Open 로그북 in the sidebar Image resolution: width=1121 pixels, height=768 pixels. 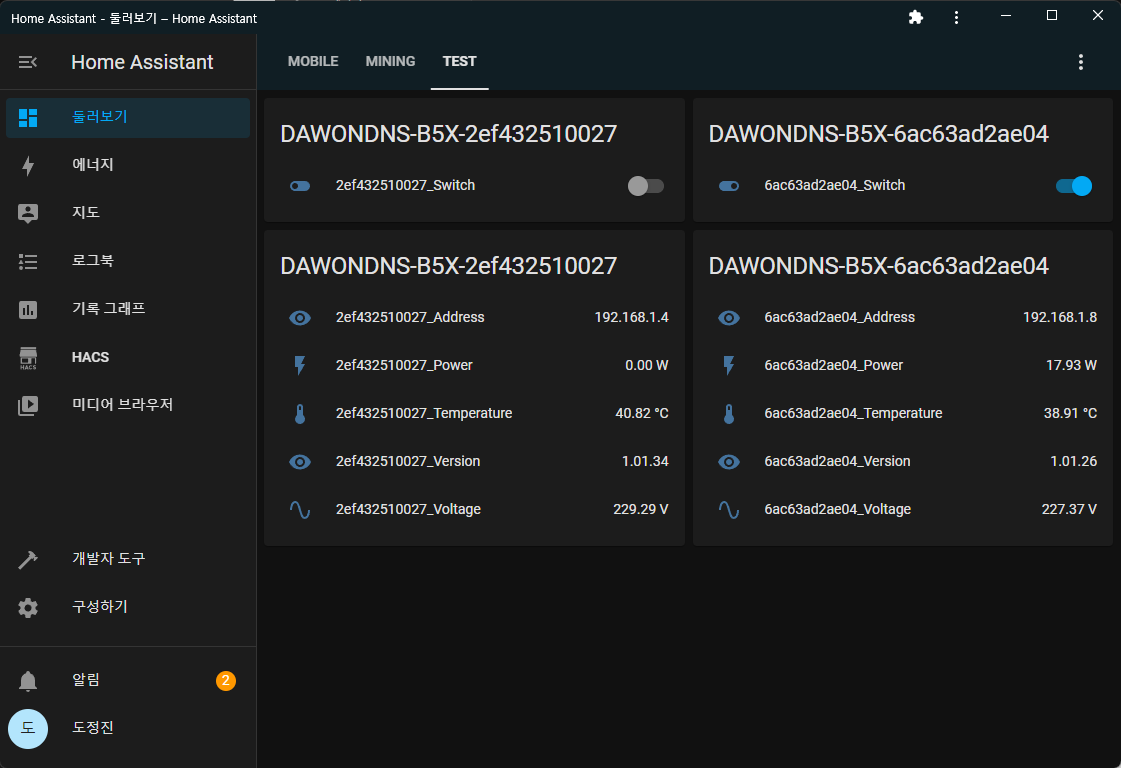128,261
